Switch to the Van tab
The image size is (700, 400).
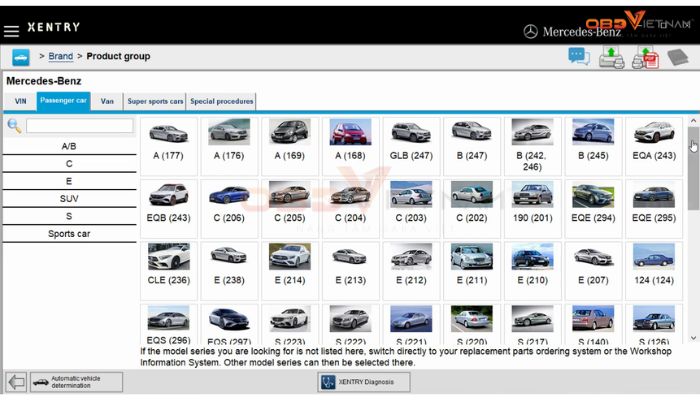pyautogui.click(x=107, y=101)
